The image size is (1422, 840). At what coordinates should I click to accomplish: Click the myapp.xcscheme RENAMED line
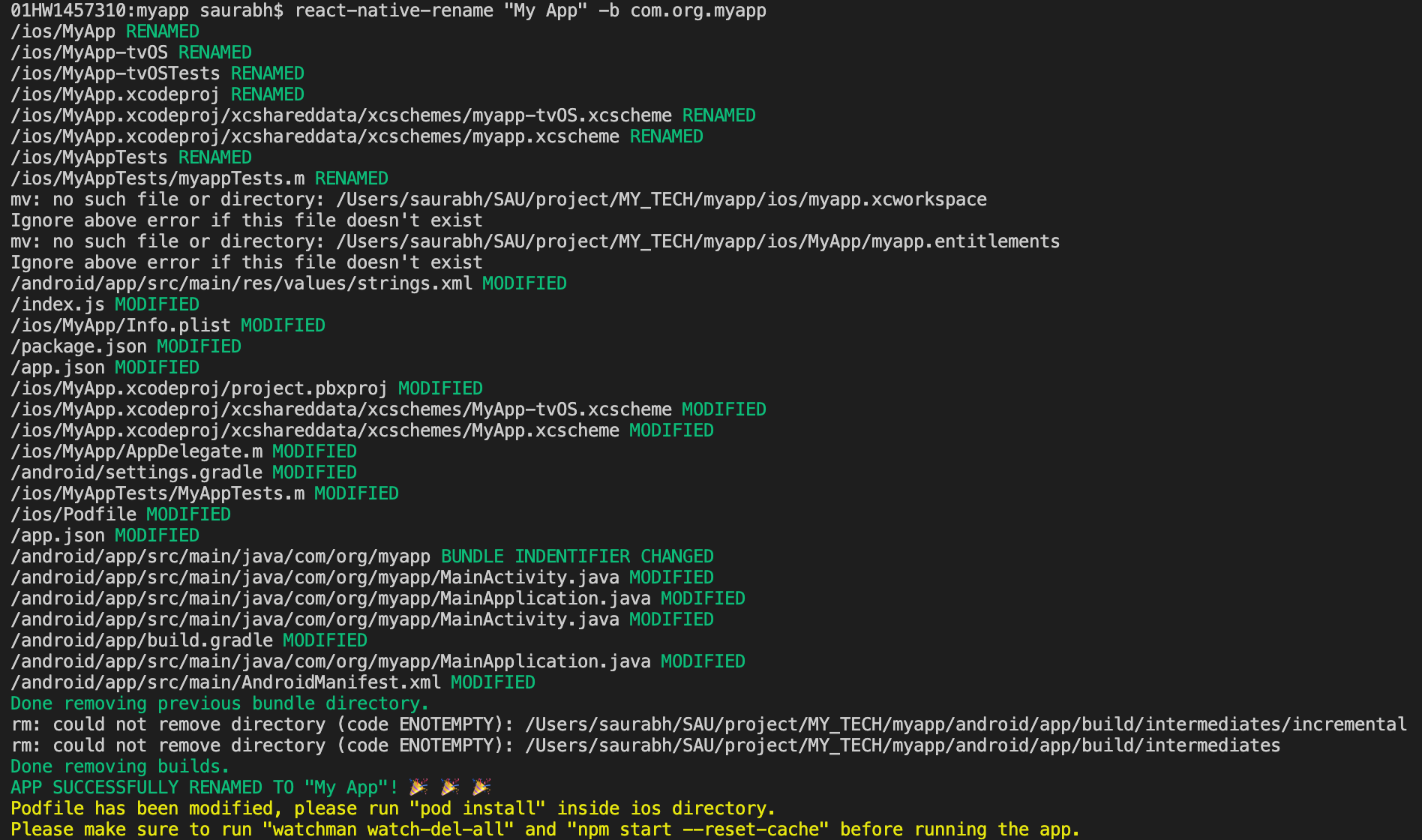[357, 137]
